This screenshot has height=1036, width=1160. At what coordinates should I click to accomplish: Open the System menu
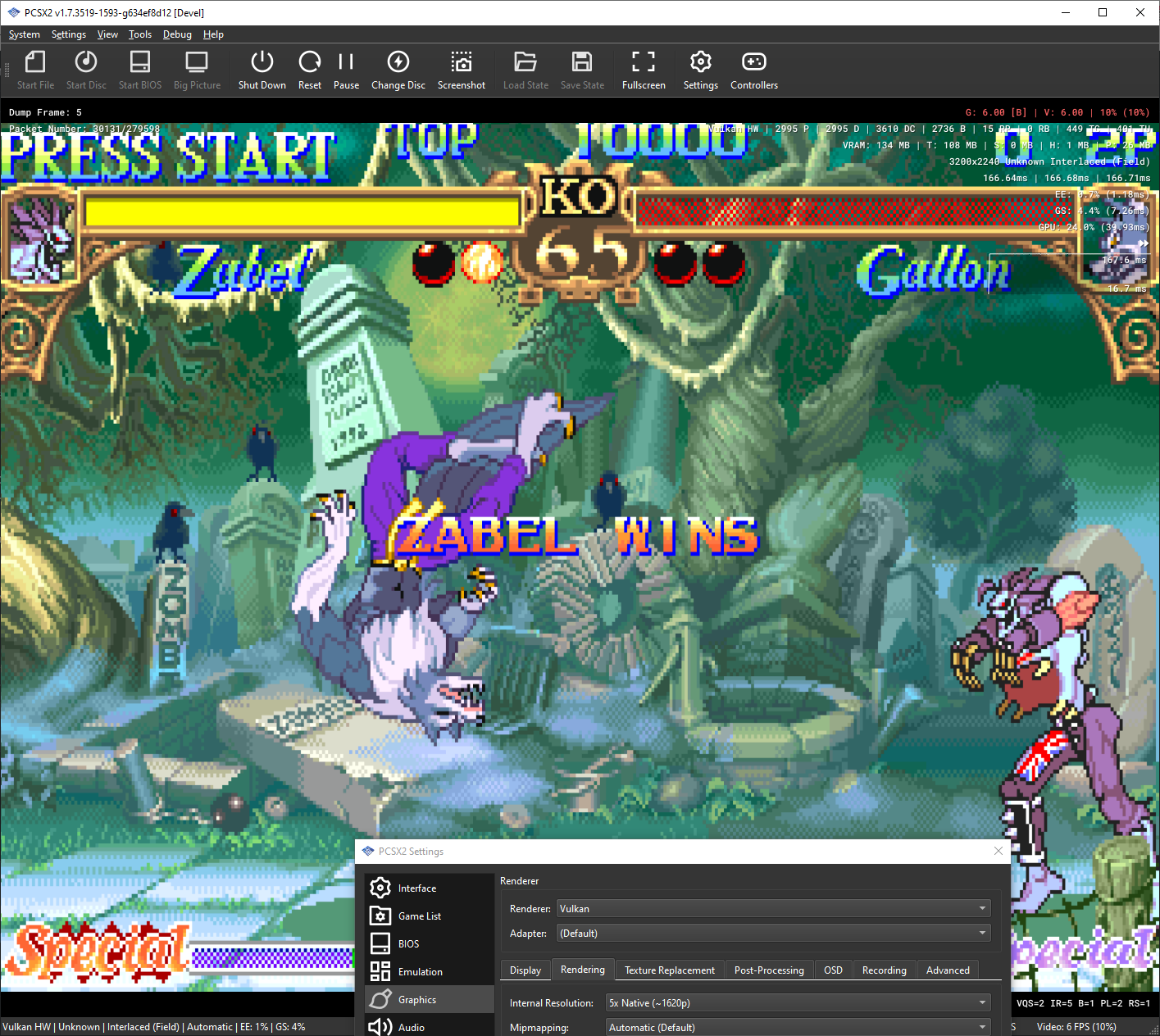[x=25, y=34]
